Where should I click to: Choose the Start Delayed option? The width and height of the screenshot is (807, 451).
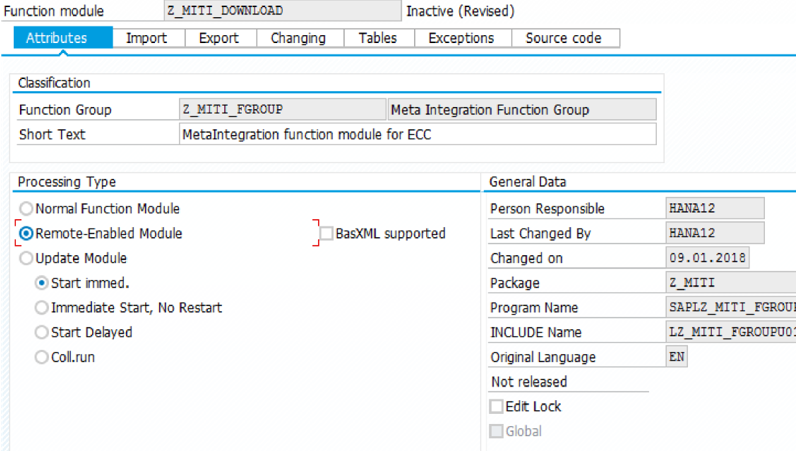click(42, 332)
